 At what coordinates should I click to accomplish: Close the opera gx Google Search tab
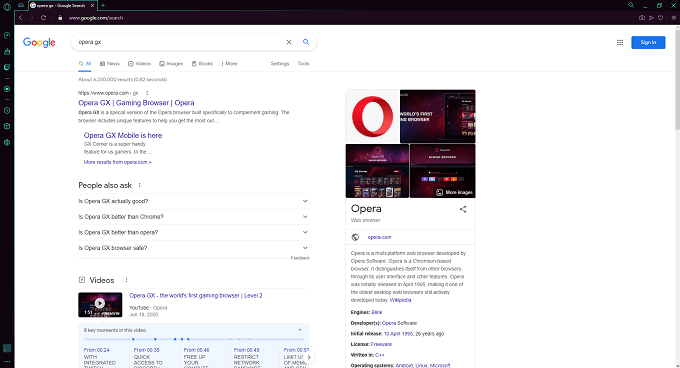(92, 5)
